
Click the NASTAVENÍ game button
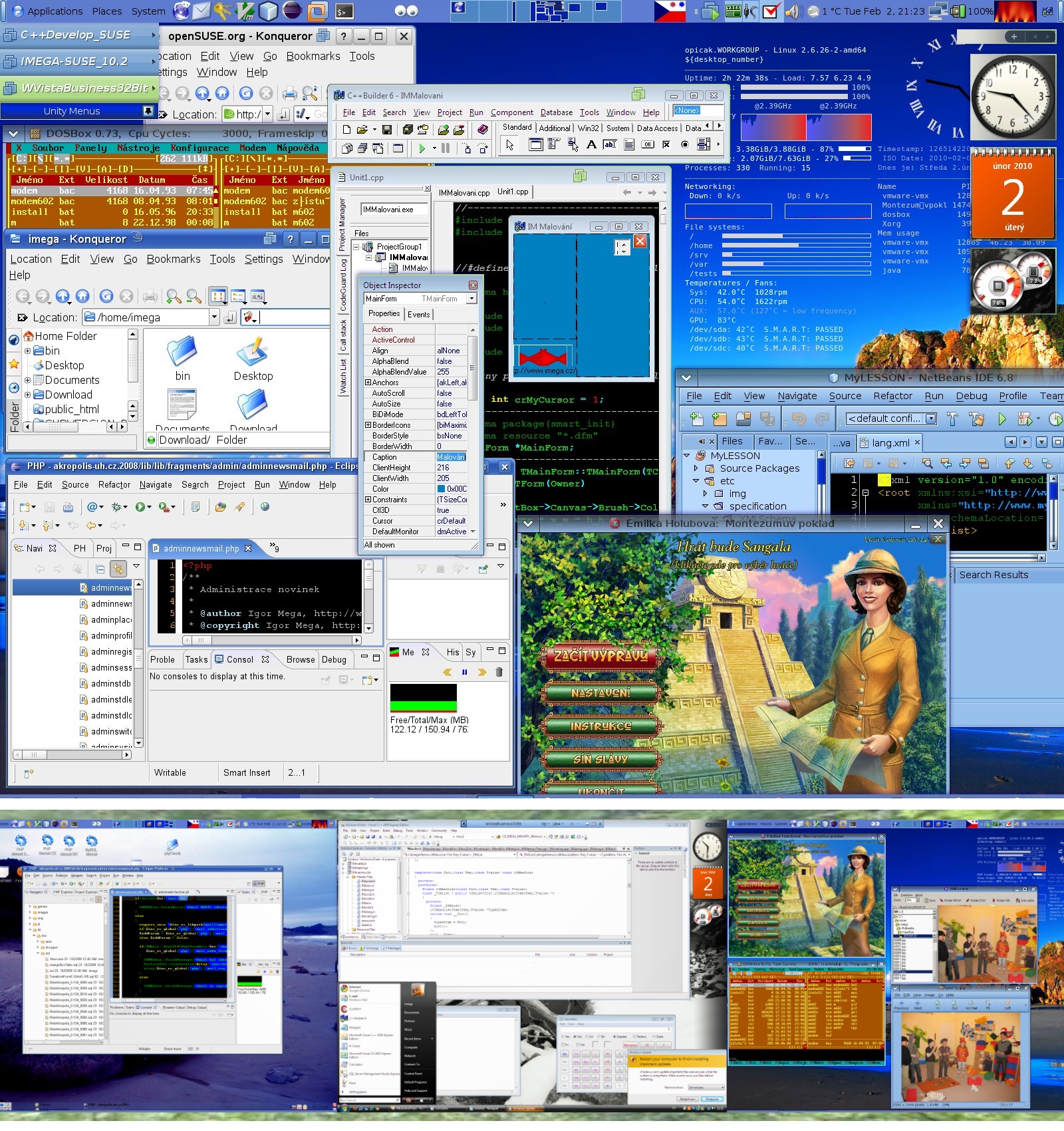[x=600, y=693]
